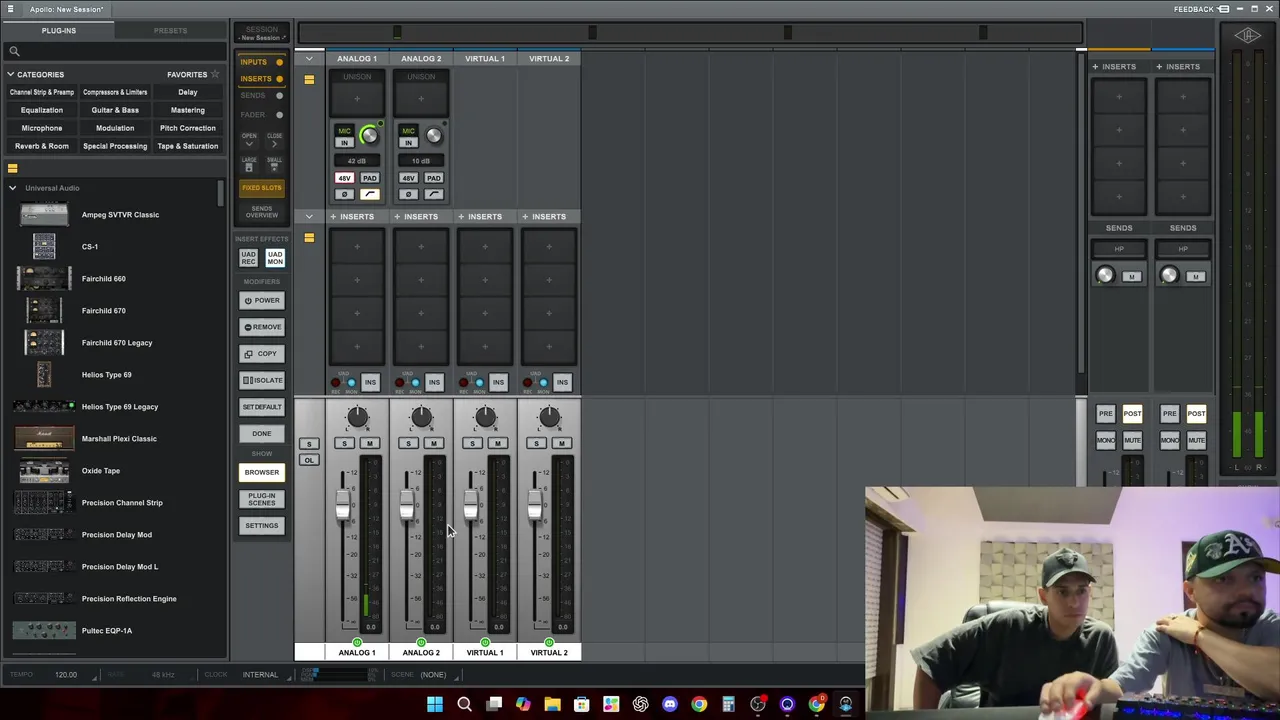The height and width of the screenshot is (720, 1280).
Task: Select Fairchild 670 plug-in thumbnail
Action: pos(44,310)
